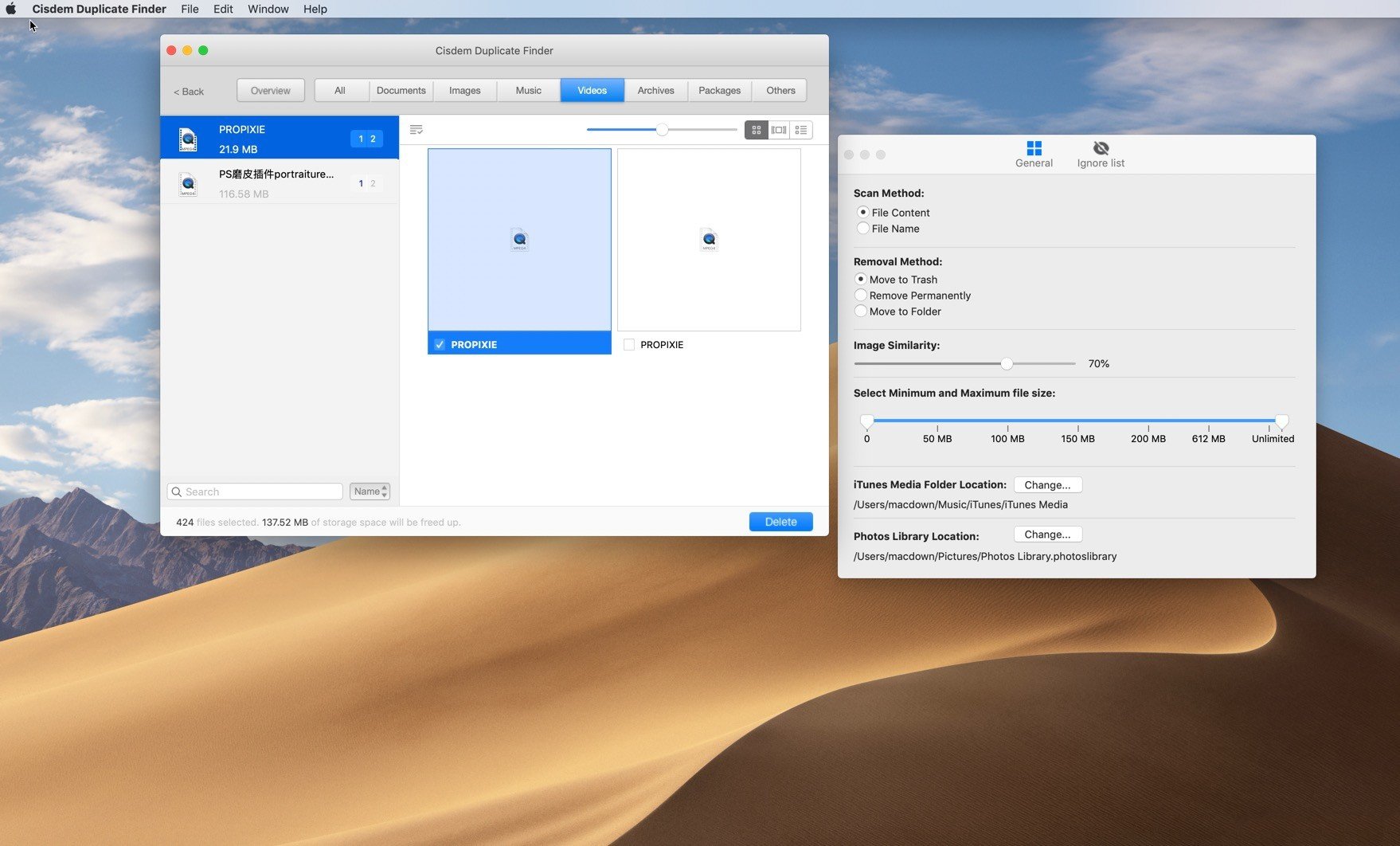Screen dimensions: 1400x846
Task: Choose Remove Permanently removal method
Action: pos(861,295)
